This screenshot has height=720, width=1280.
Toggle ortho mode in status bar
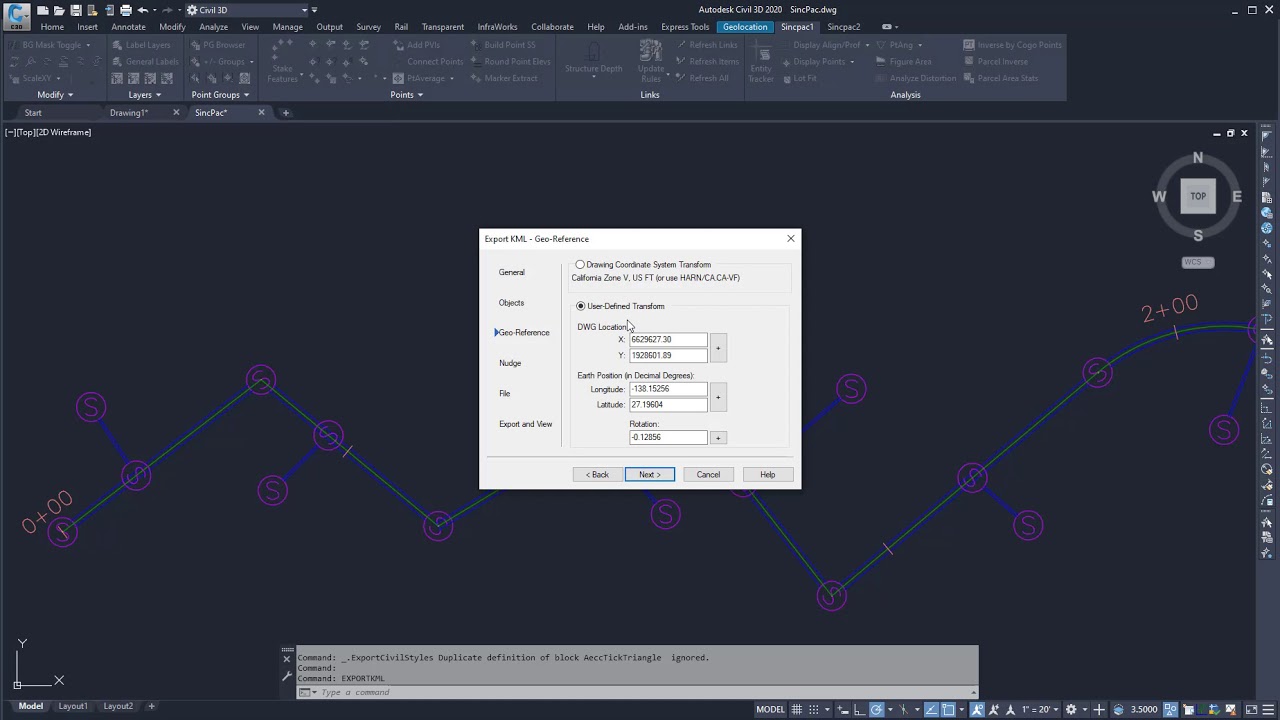[859, 709]
